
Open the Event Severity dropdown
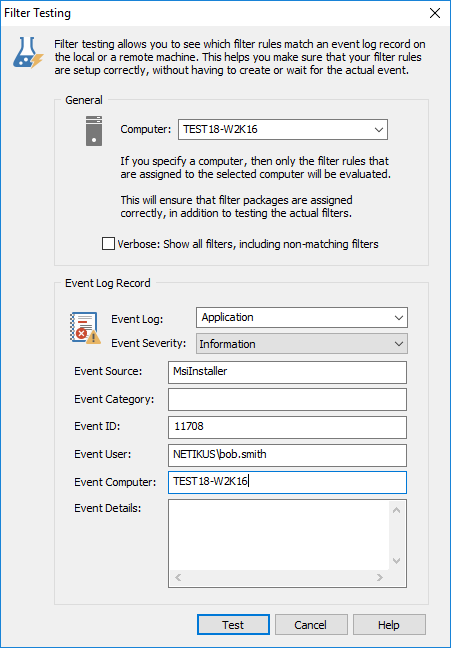coord(302,344)
